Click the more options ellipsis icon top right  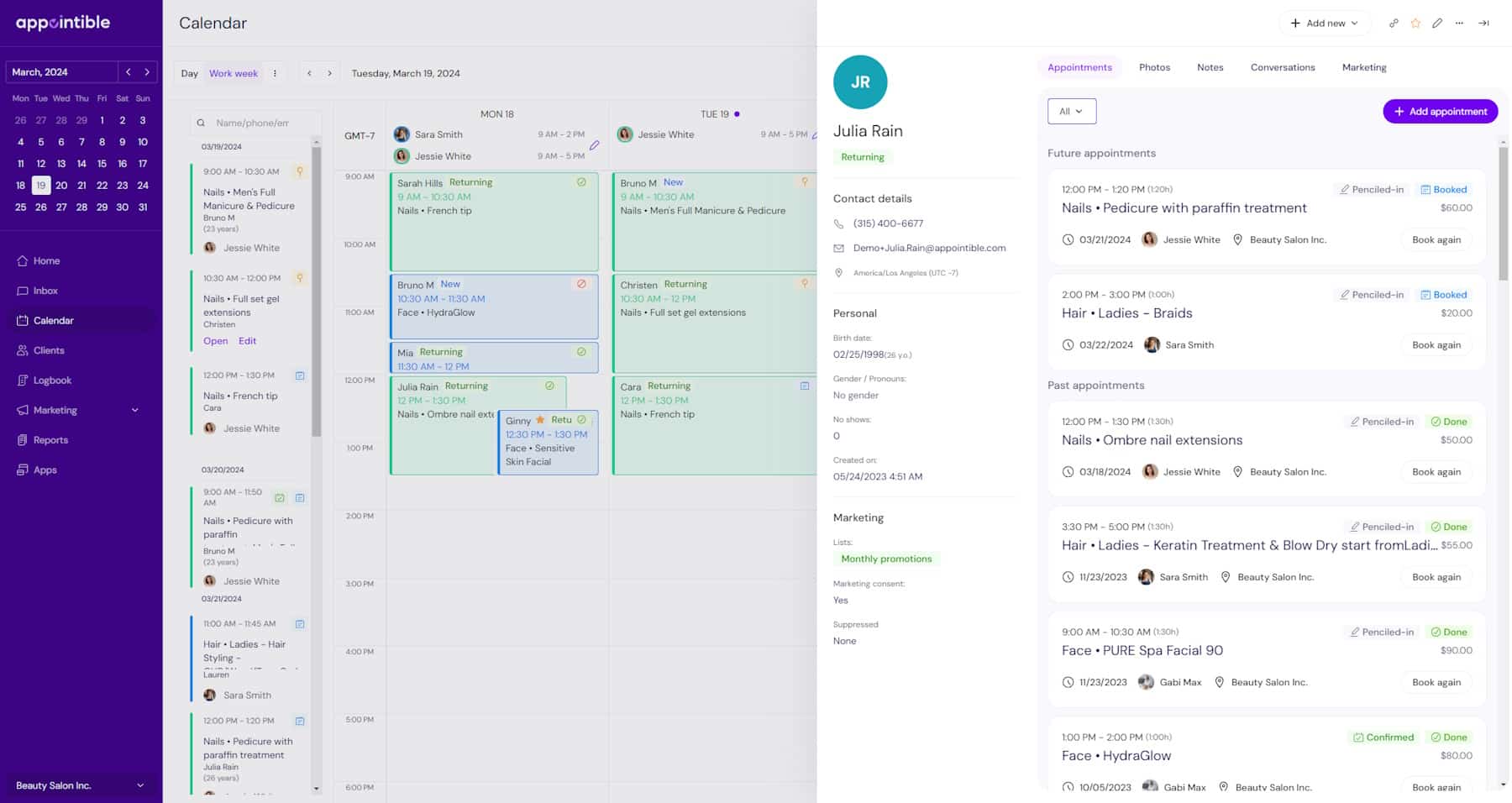pyautogui.click(x=1459, y=23)
